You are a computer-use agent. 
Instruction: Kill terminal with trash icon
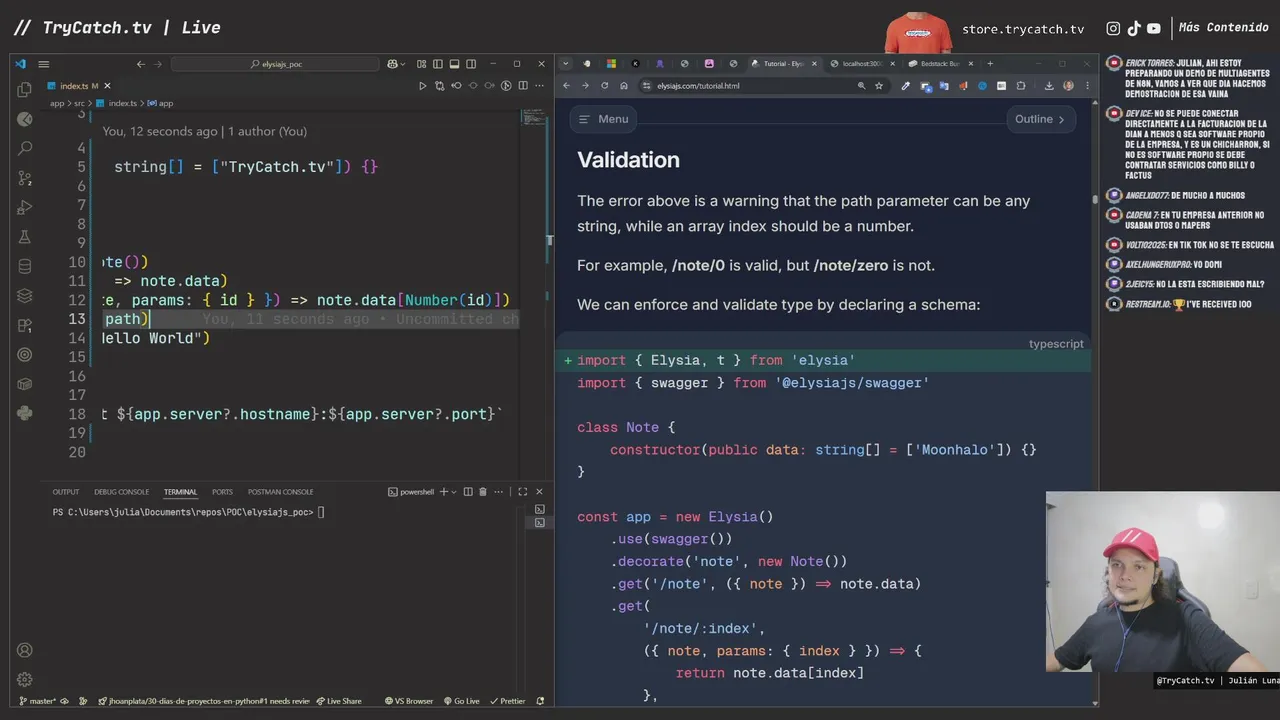pyautogui.click(x=483, y=492)
